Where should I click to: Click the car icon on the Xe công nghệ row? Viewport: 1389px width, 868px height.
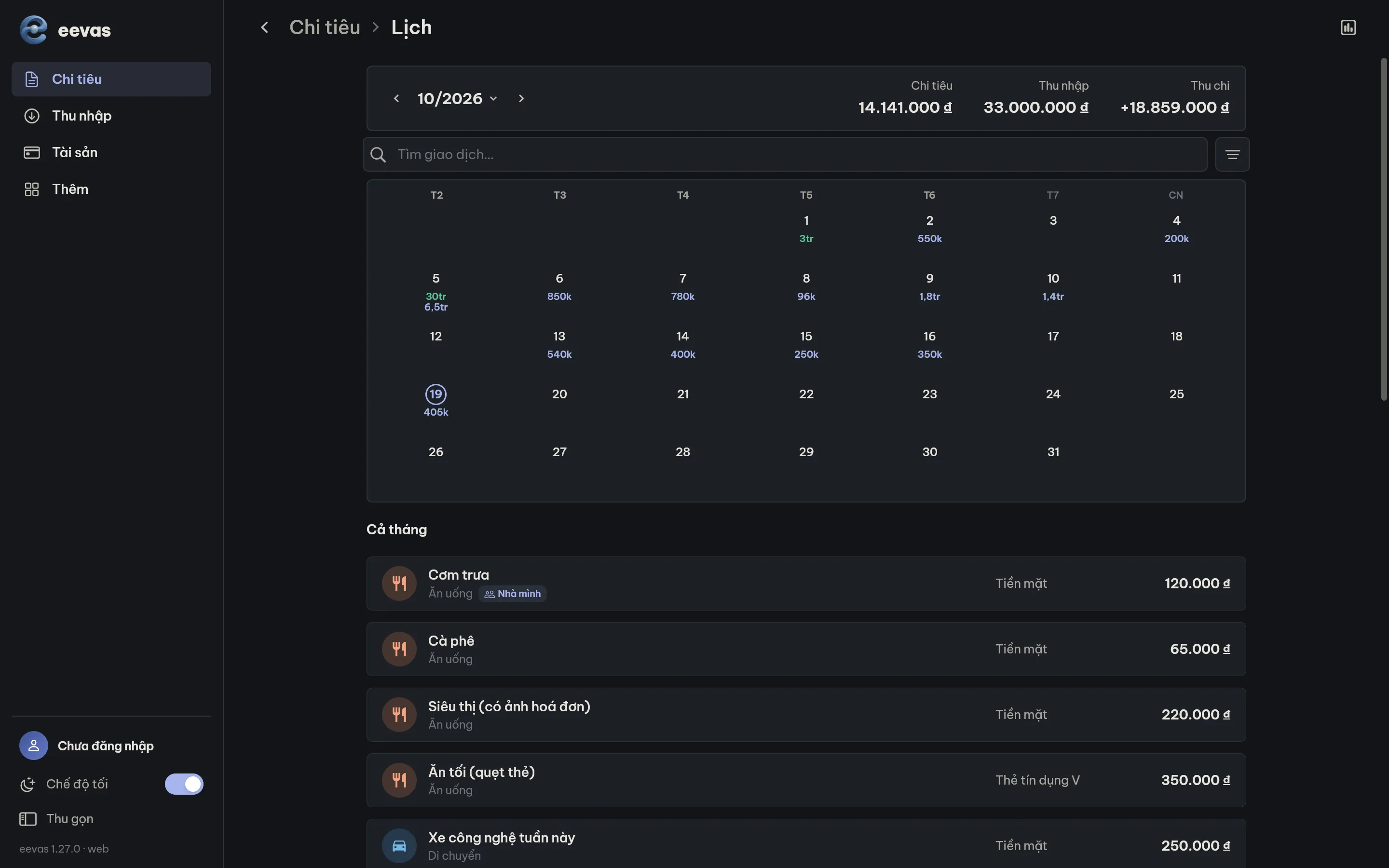pos(399,846)
